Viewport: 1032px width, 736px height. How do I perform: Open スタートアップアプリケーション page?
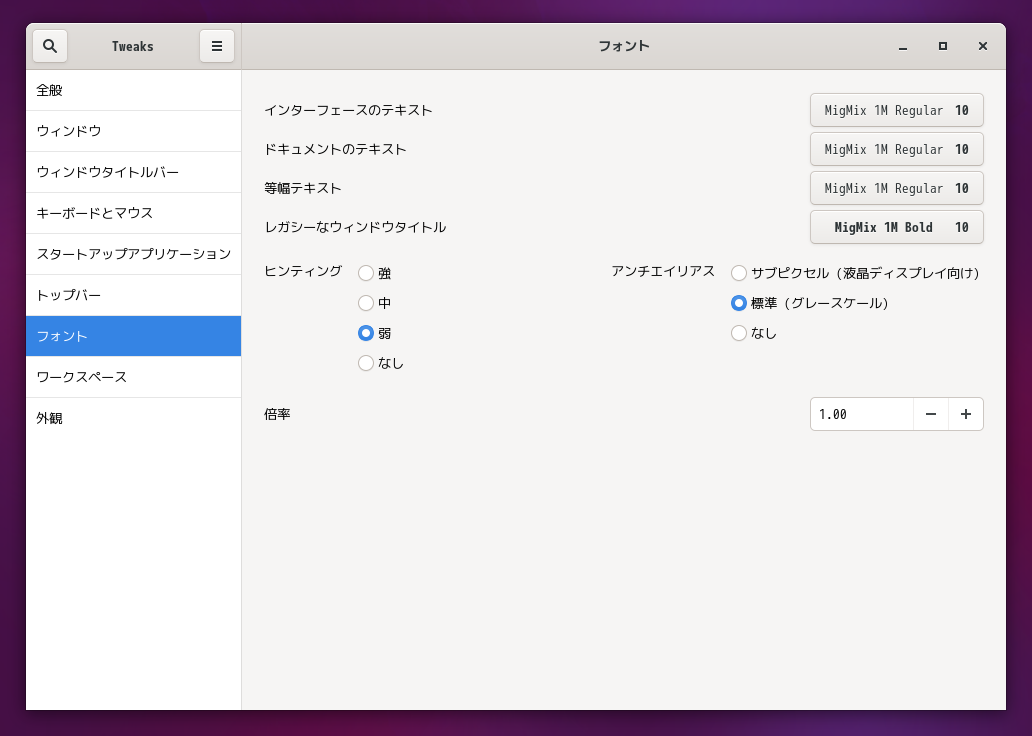point(134,254)
